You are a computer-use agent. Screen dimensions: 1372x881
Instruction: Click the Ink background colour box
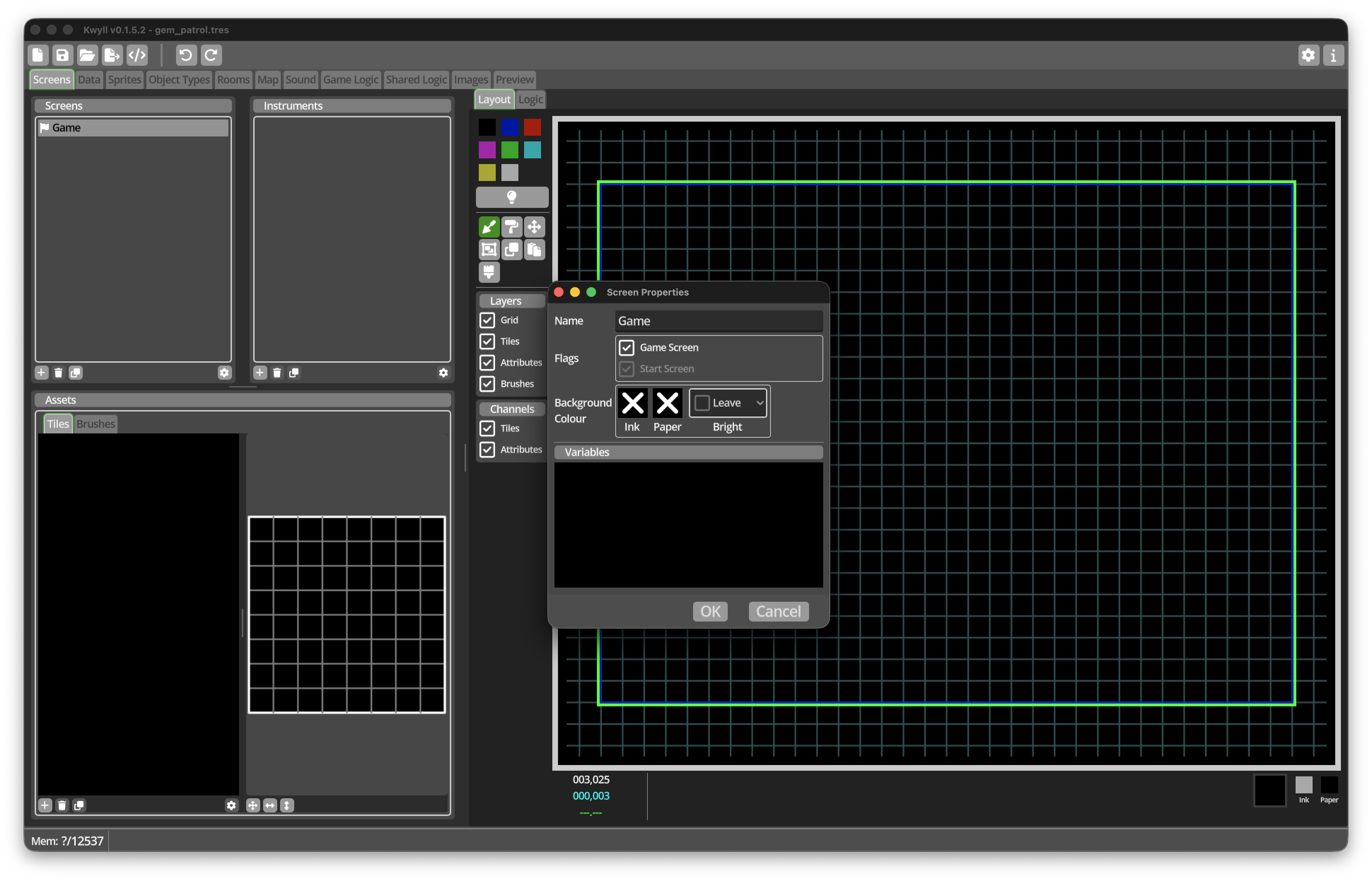633,403
